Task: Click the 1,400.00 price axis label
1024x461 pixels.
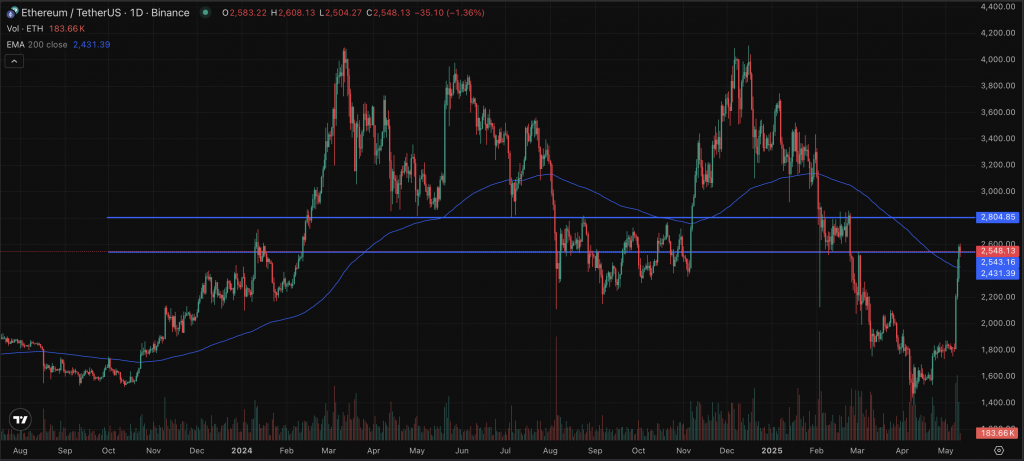Action: click(999, 402)
